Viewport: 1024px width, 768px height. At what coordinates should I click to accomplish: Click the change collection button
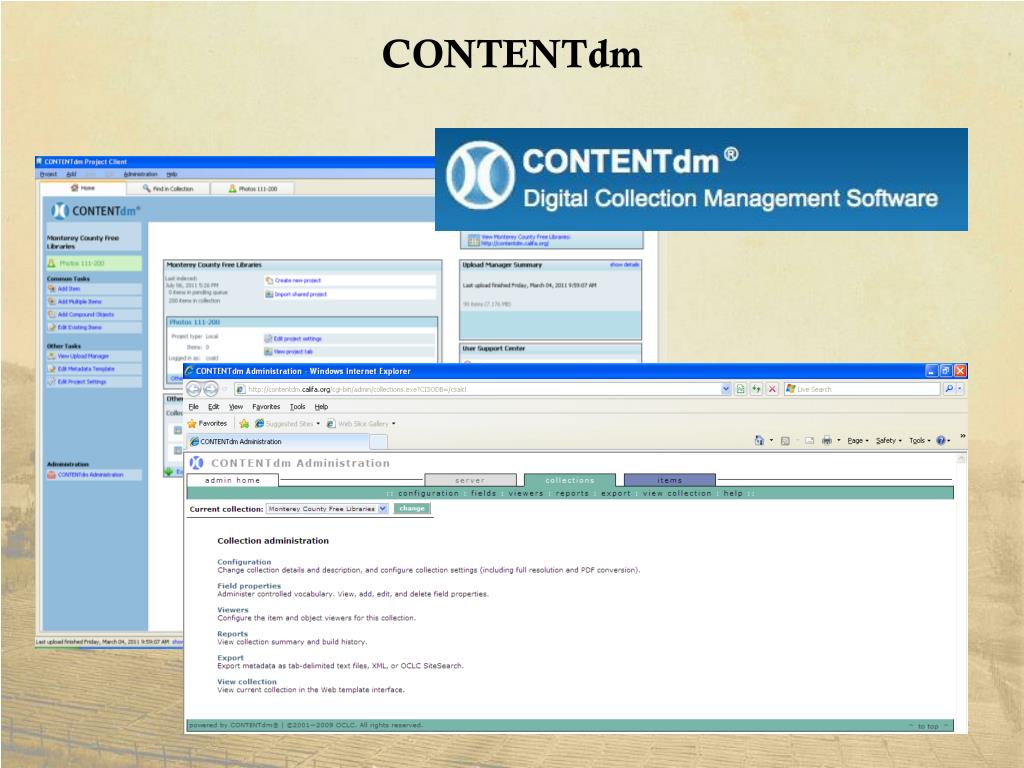point(412,509)
